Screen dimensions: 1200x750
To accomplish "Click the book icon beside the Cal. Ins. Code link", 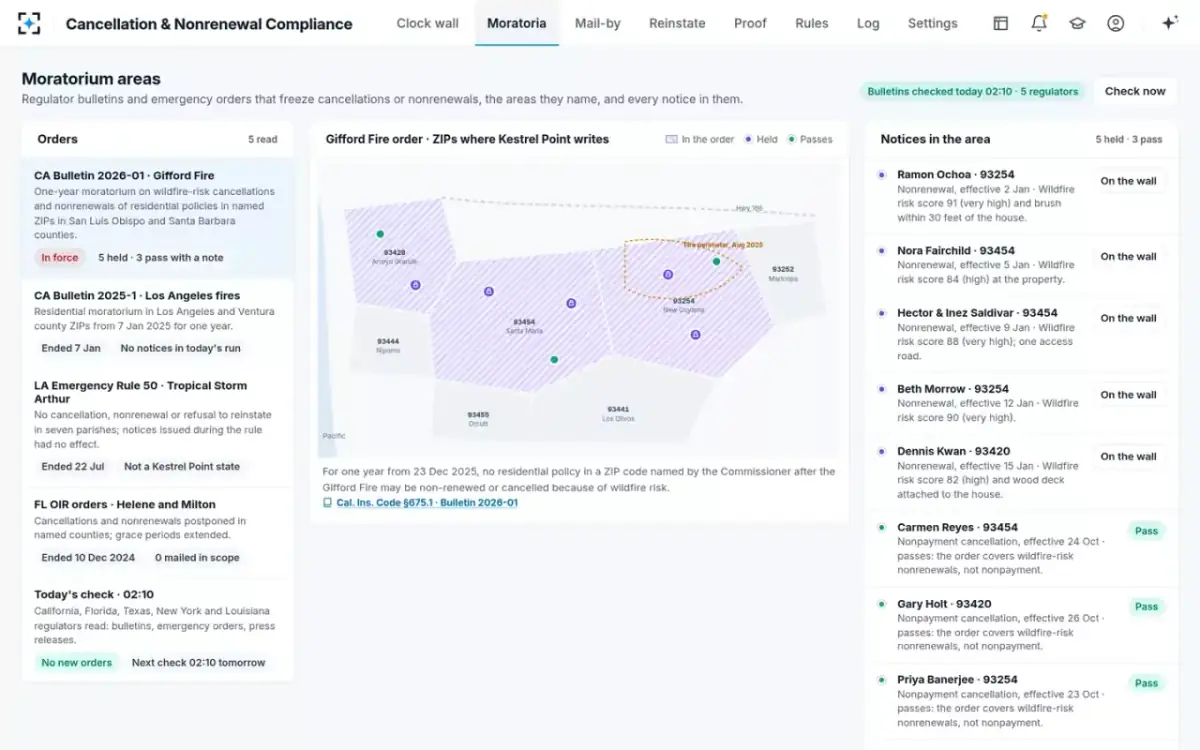I will click(328, 503).
